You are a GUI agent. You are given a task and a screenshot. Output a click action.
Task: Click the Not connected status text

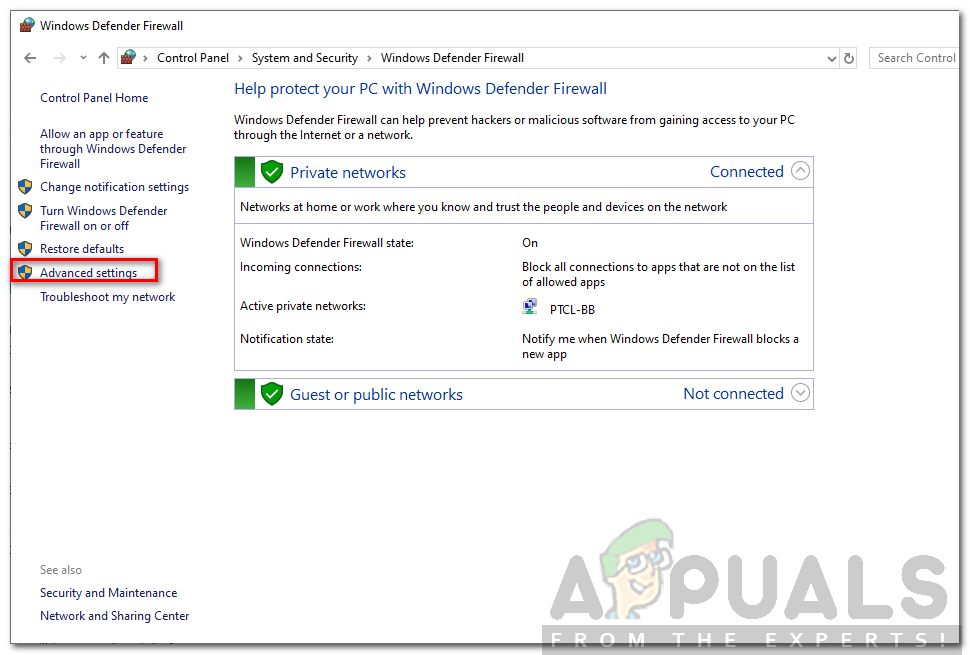click(x=733, y=393)
